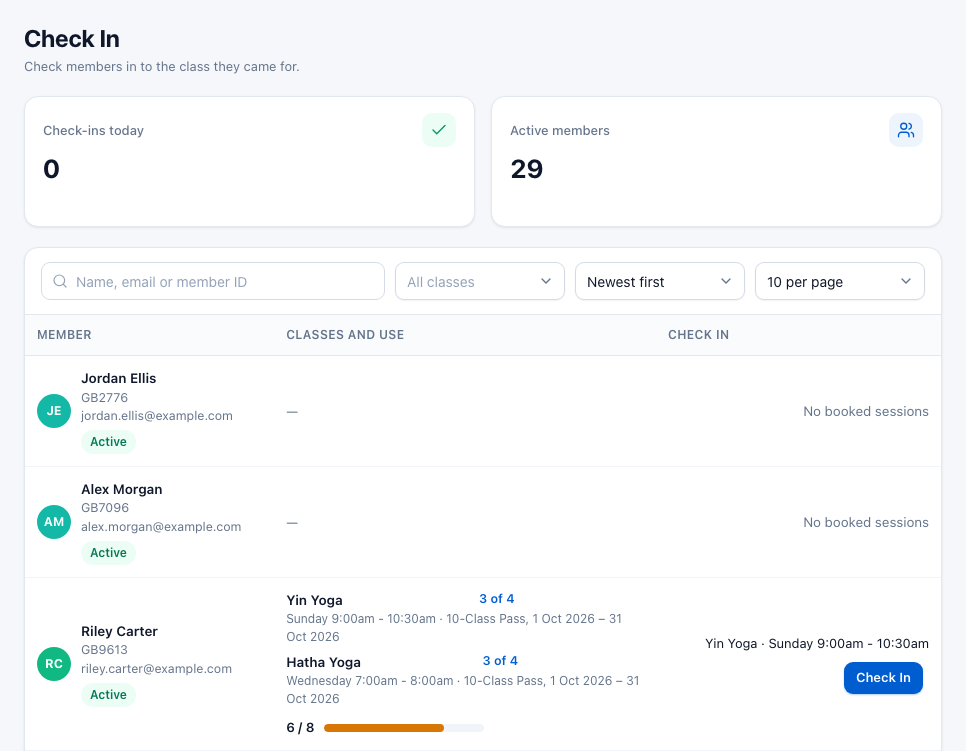Image resolution: width=966 pixels, height=751 pixels.
Task: Open the All classes filter dropdown
Action: tap(480, 282)
